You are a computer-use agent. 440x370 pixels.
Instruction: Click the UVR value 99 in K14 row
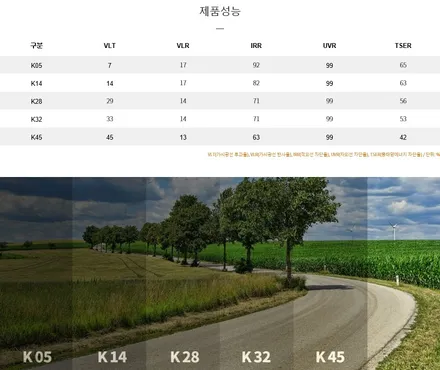(329, 83)
